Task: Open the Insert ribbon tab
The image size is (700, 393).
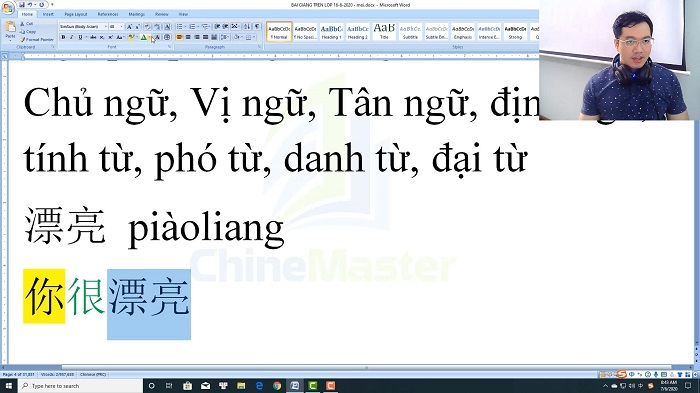Action: coord(48,14)
